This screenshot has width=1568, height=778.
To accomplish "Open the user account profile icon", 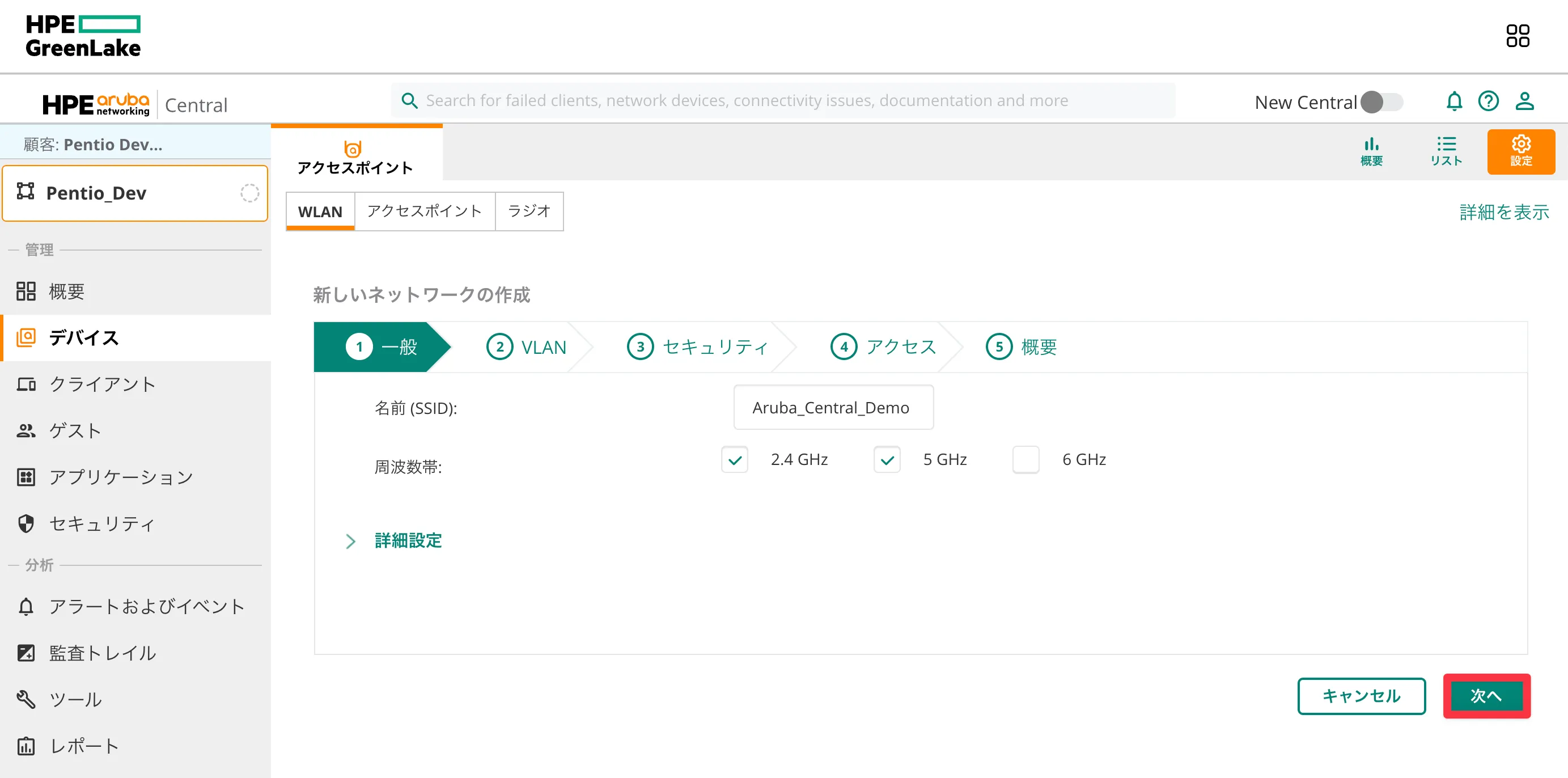I will (1524, 101).
